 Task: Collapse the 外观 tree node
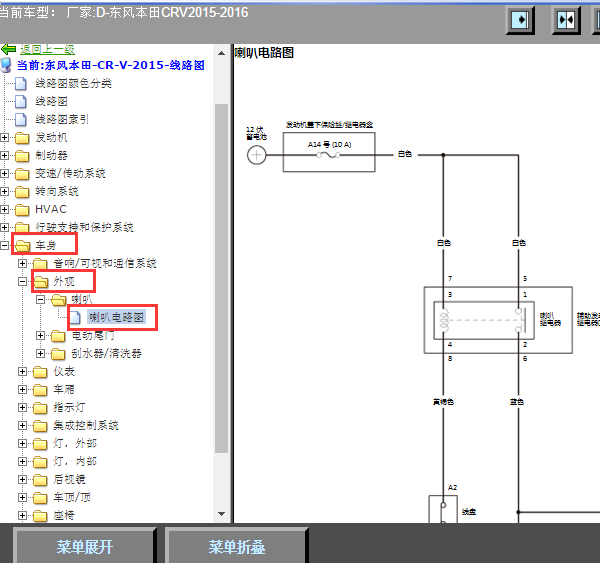(x=22, y=282)
